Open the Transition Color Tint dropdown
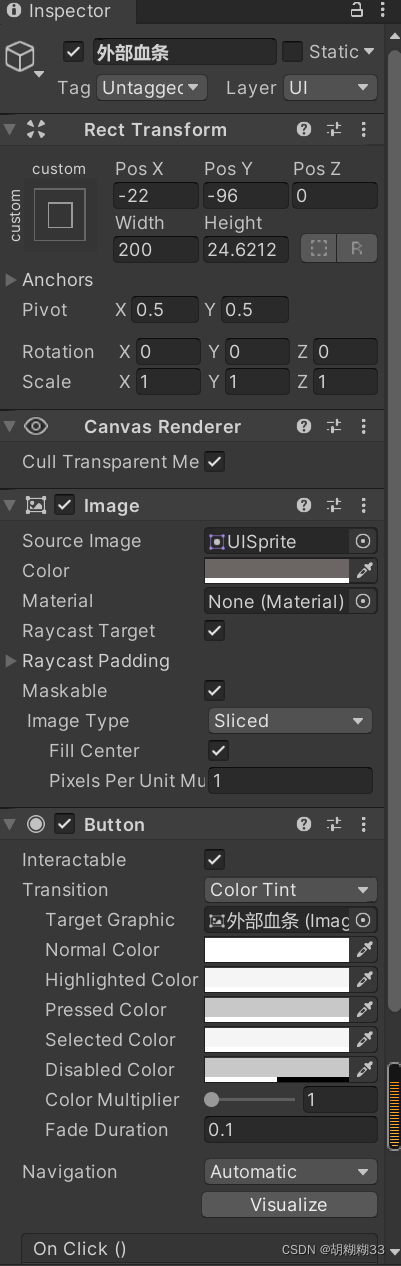401x1266 pixels. click(291, 890)
